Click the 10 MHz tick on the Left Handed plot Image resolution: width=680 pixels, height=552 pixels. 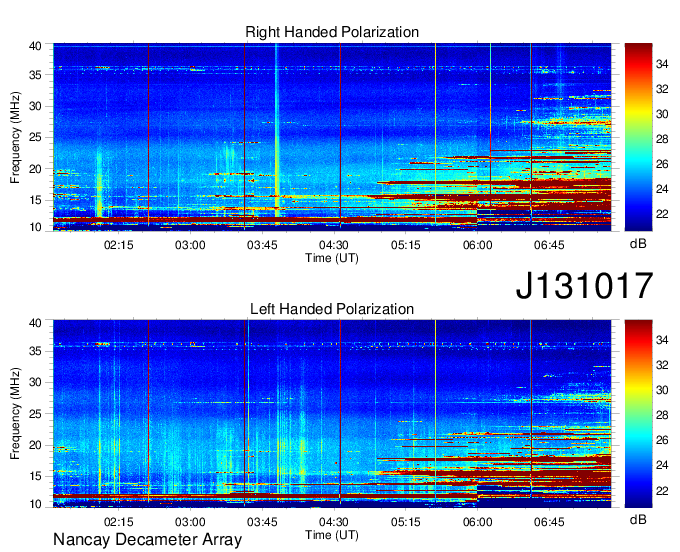[35, 504]
